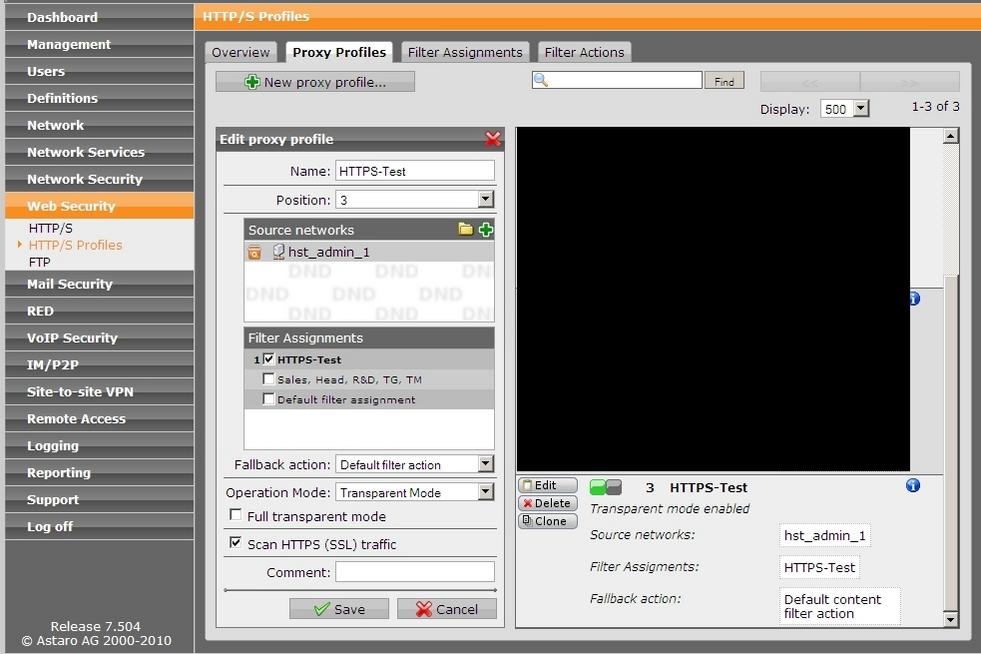981x654 pixels.
Task: Click the Save button
Action: tap(339, 609)
